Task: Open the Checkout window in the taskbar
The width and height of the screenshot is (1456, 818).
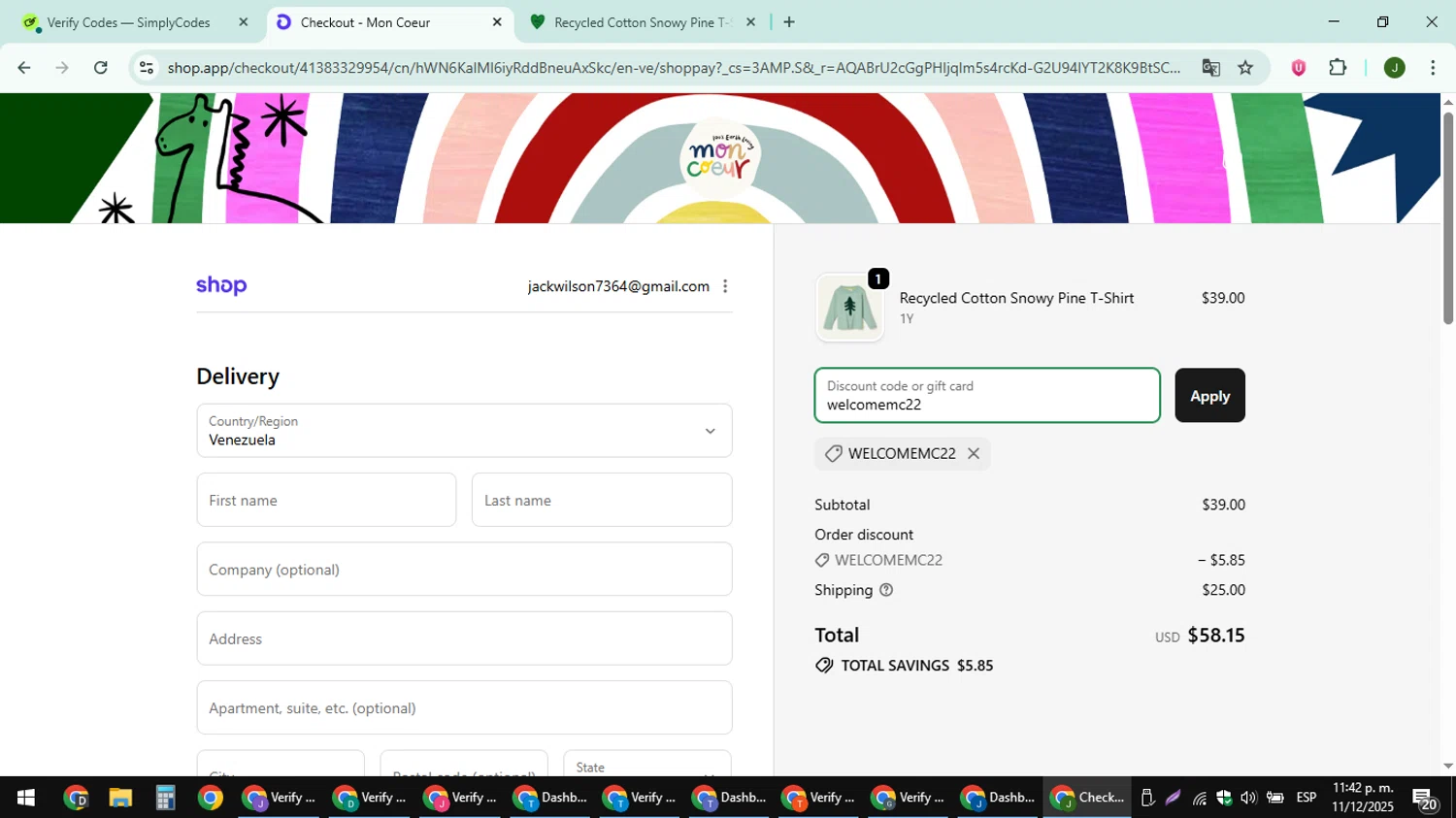Action: (x=1087, y=798)
